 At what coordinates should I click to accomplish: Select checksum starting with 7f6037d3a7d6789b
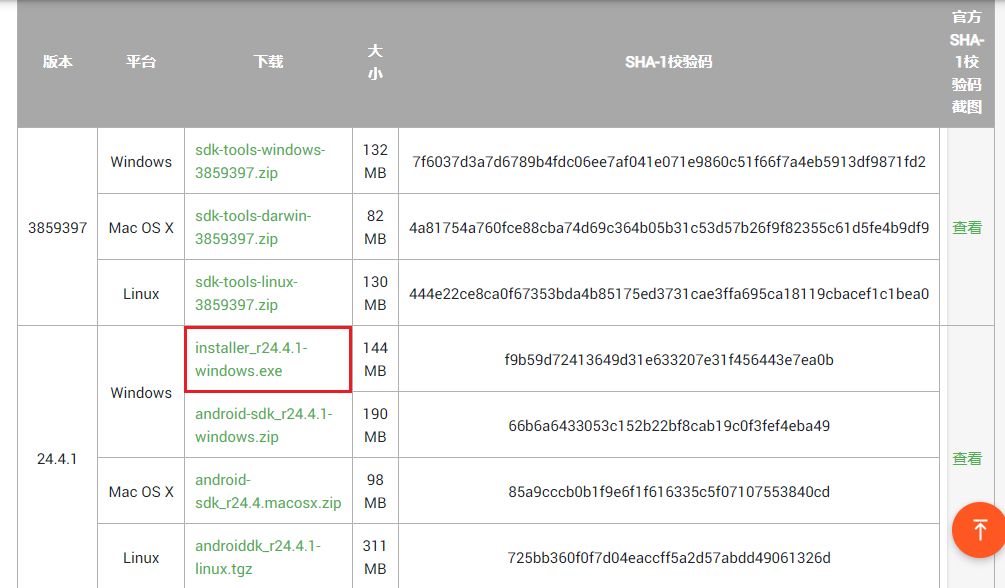click(x=669, y=162)
